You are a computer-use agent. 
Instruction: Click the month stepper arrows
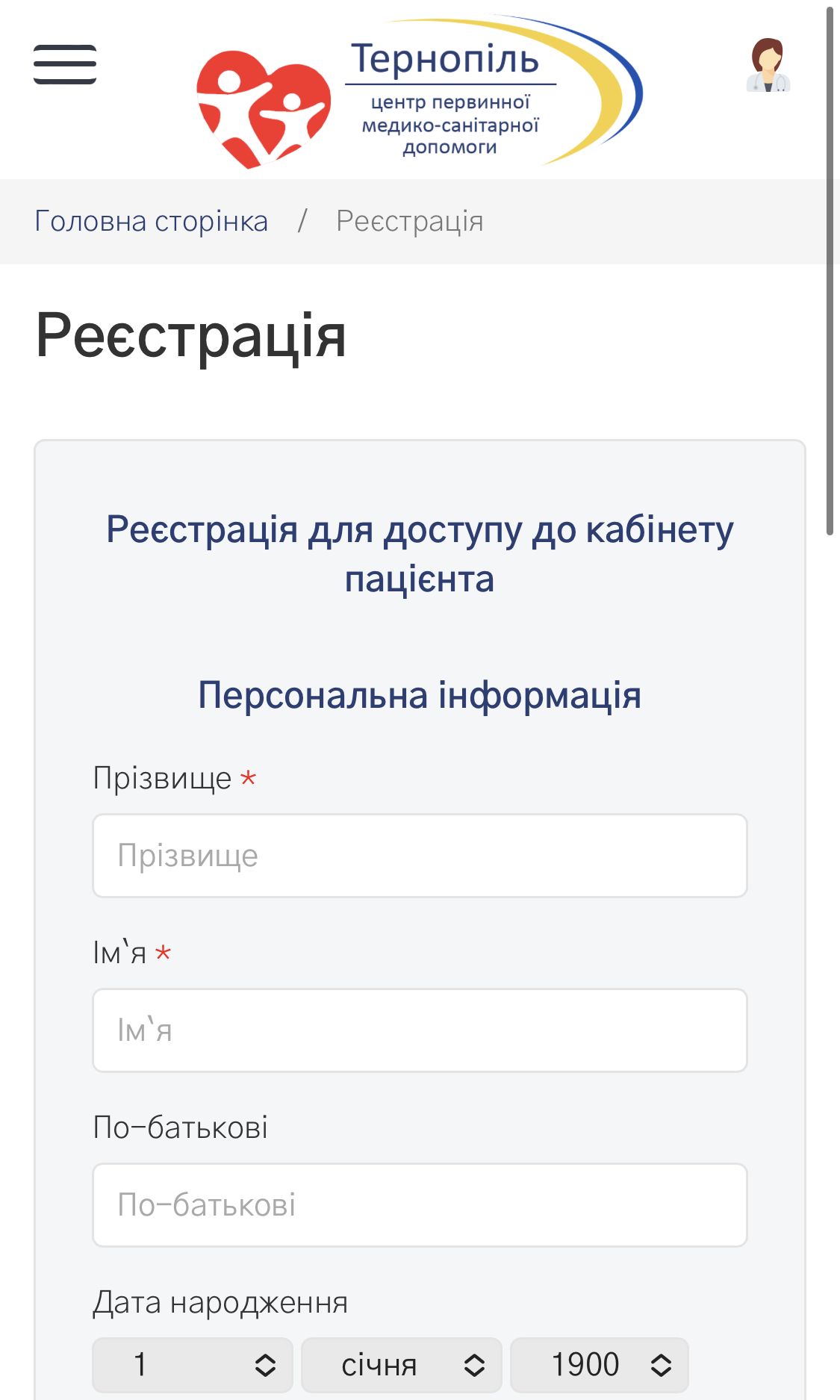[474, 1364]
